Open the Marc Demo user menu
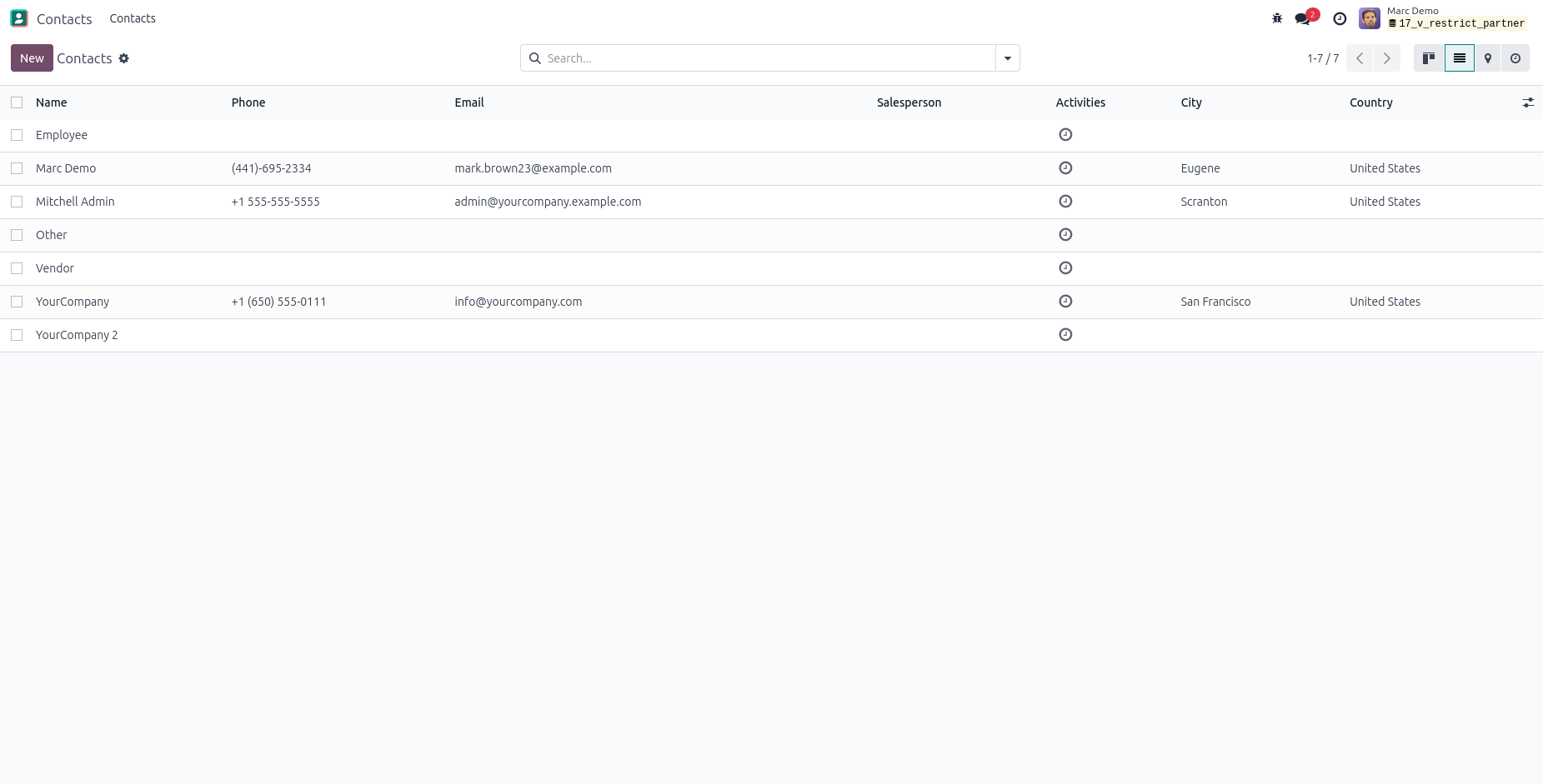 tap(1443, 18)
